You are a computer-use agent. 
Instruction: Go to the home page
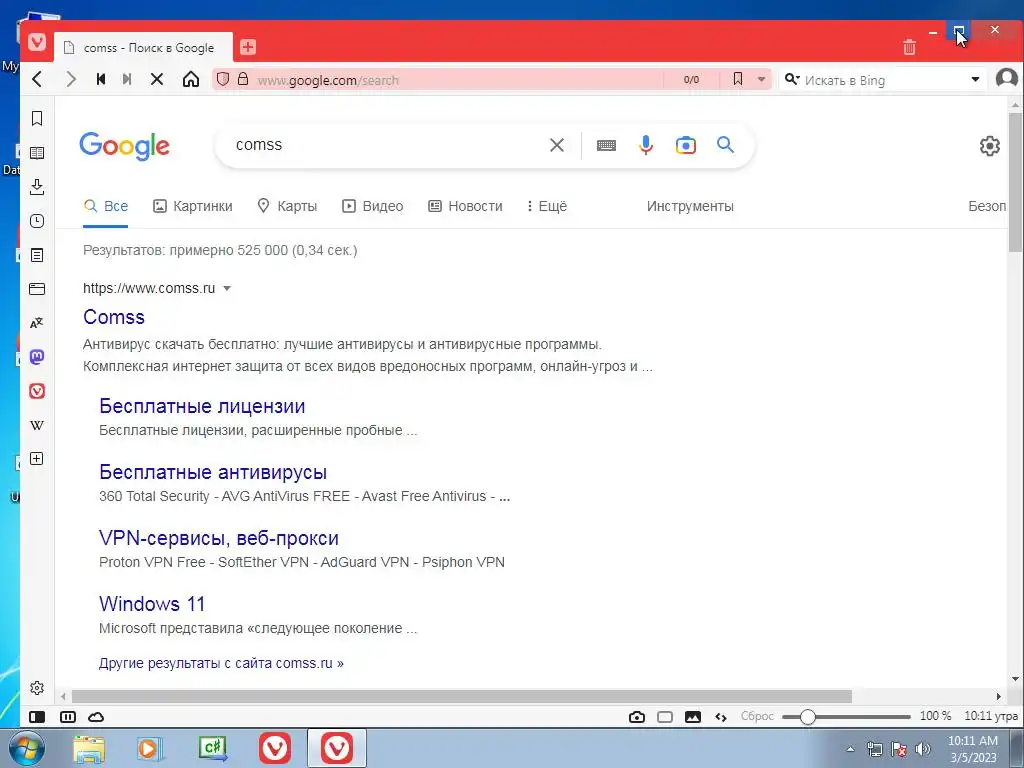[x=191, y=80]
